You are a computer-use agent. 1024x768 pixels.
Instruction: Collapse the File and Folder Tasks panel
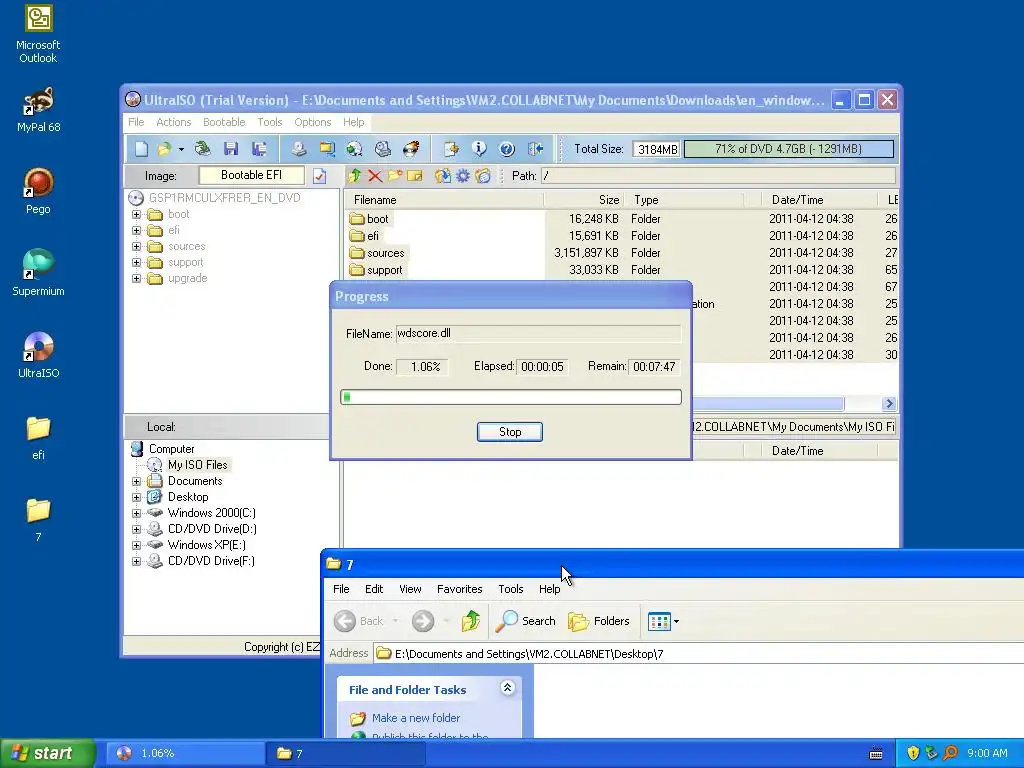(x=507, y=688)
